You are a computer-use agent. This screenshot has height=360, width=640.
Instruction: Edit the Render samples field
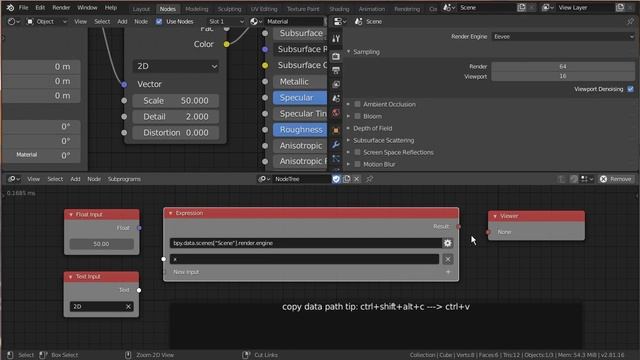pos(563,67)
